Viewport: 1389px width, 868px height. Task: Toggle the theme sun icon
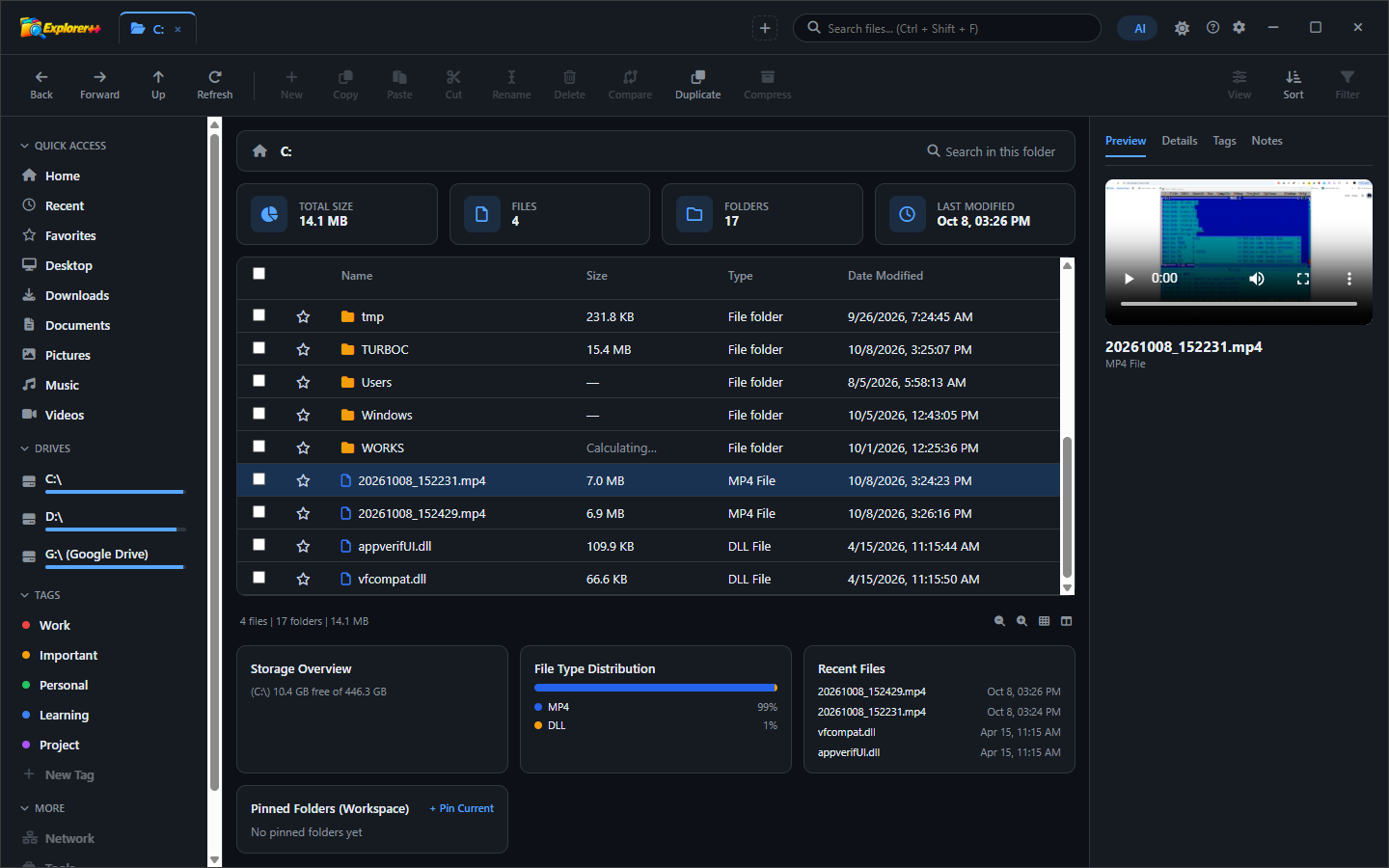click(x=1182, y=28)
